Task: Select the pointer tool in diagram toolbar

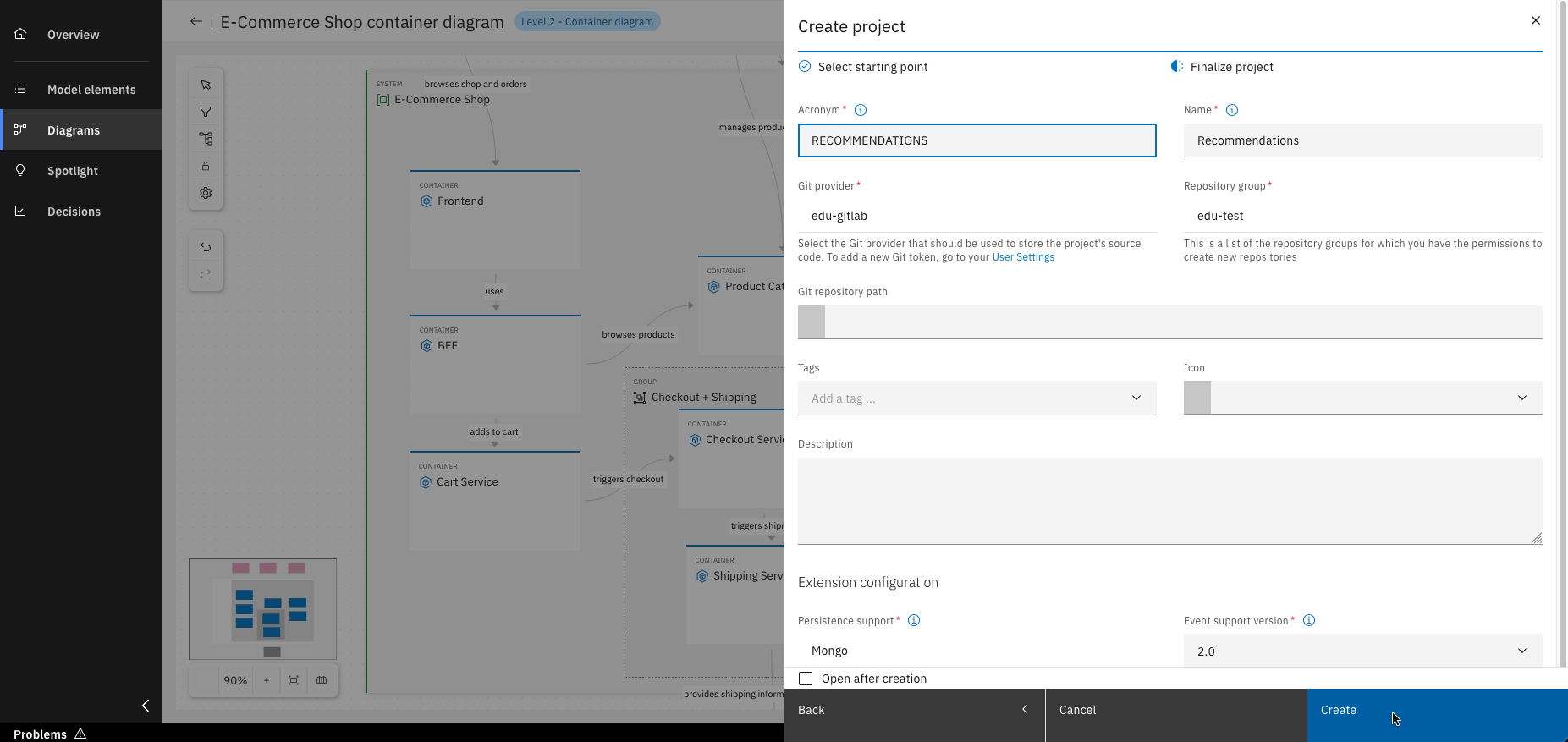Action: tap(206, 85)
